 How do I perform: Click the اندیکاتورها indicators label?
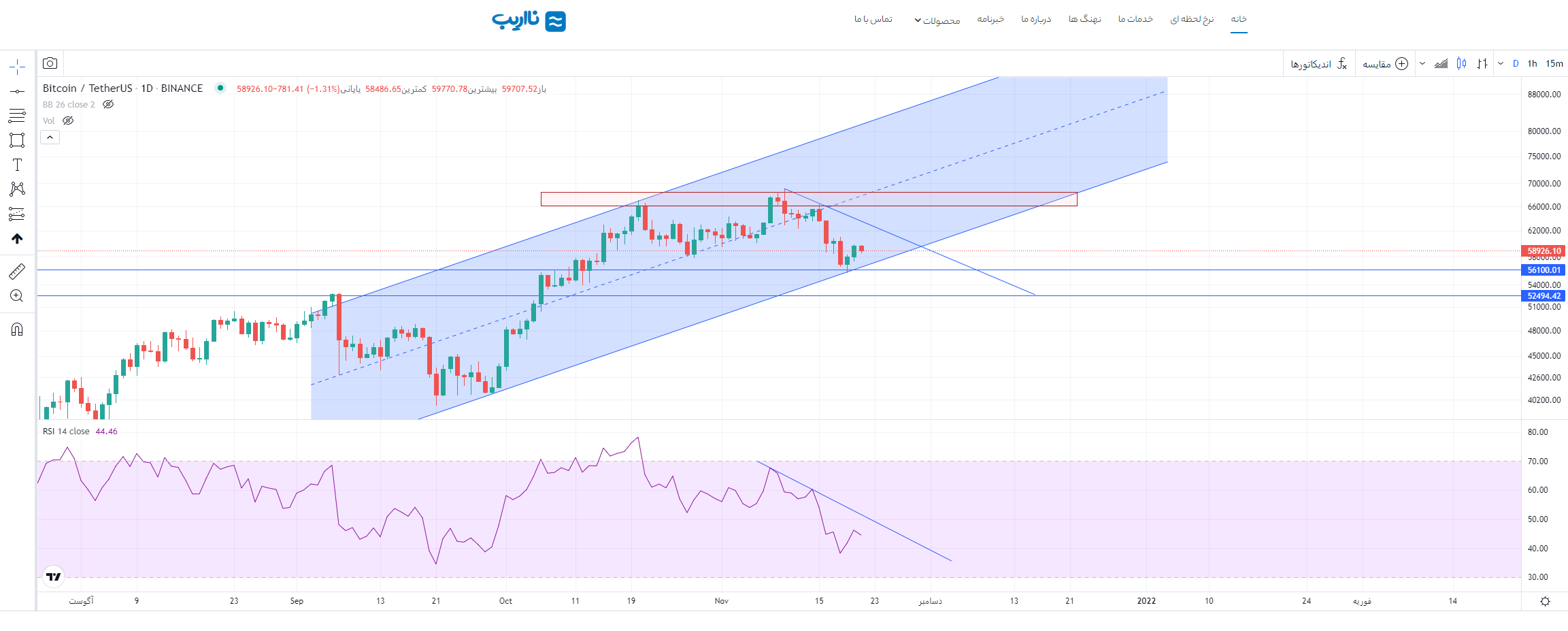pyautogui.click(x=1311, y=64)
